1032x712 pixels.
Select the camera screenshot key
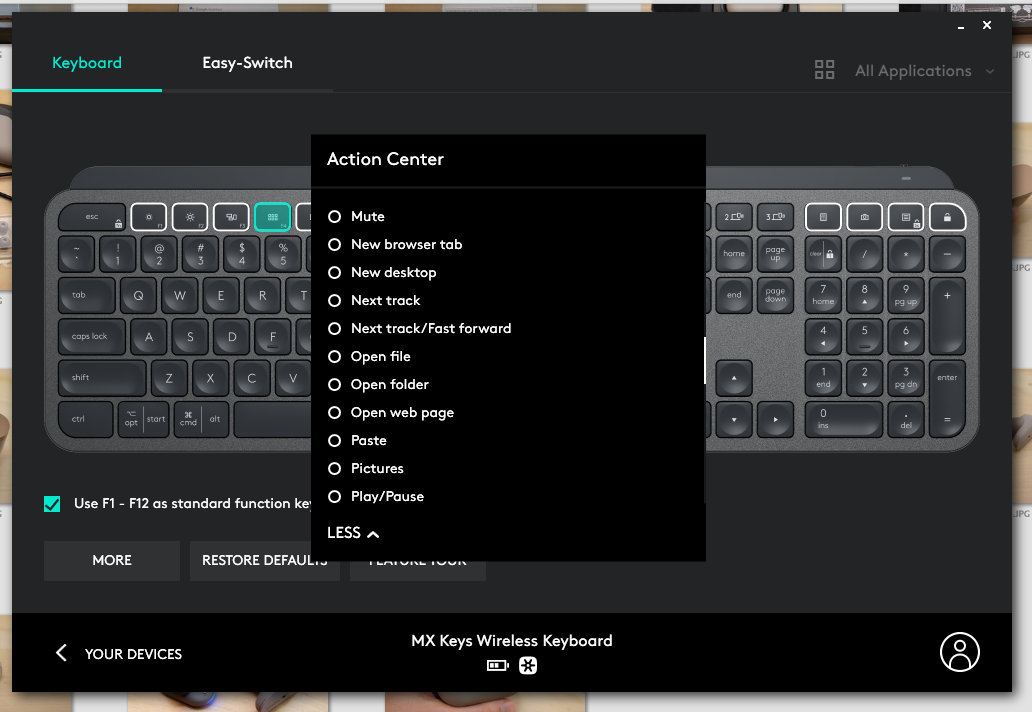click(865, 216)
